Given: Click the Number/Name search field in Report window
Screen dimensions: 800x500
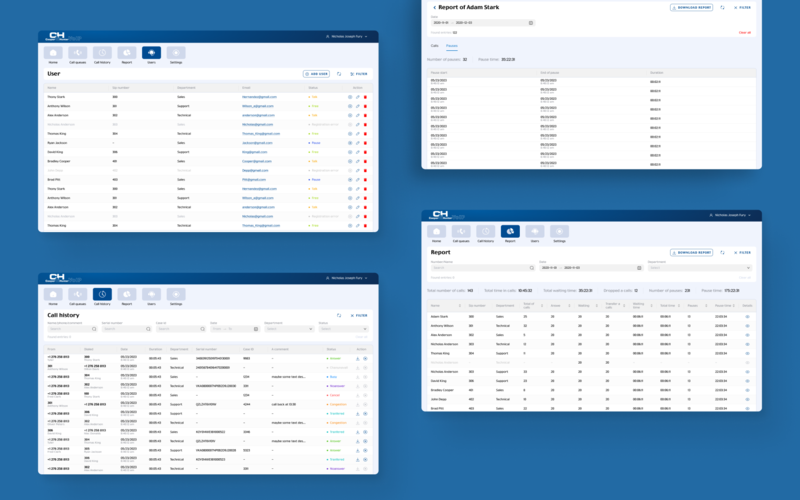Looking at the screenshot, I should (x=483, y=268).
